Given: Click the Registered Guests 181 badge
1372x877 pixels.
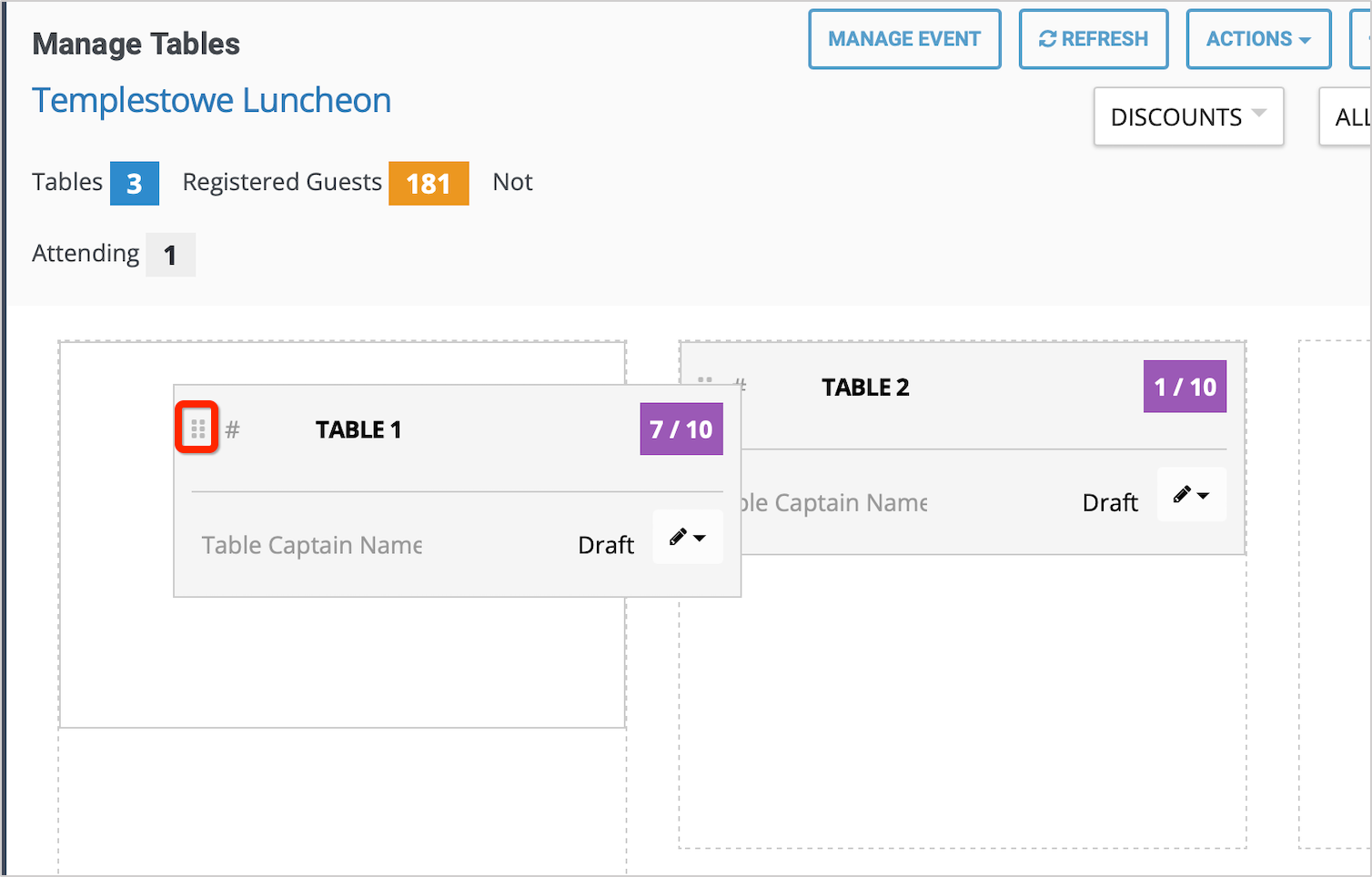Looking at the screenshot, I should coord(428,183).
